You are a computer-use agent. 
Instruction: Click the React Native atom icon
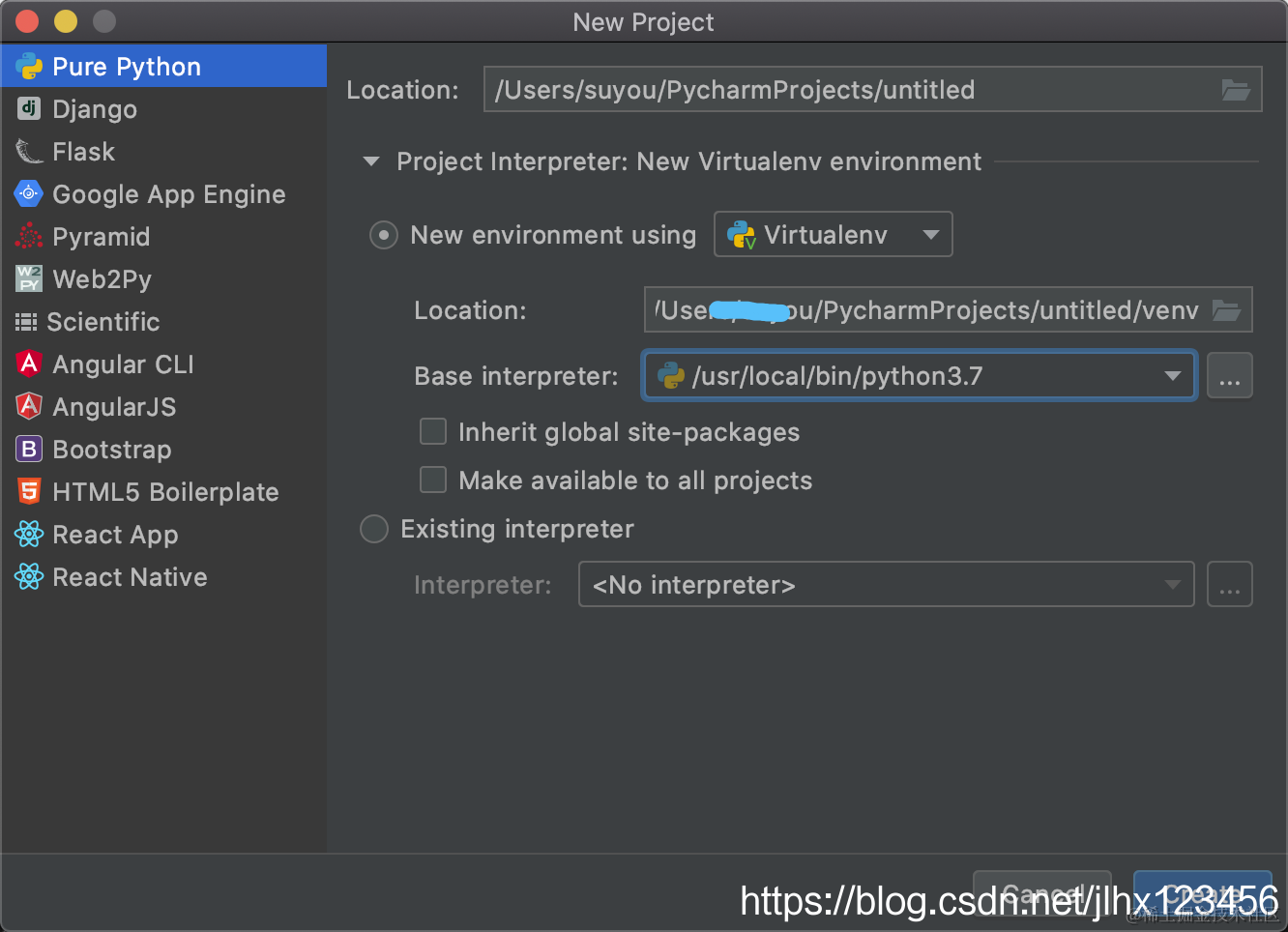pos(29,577)
